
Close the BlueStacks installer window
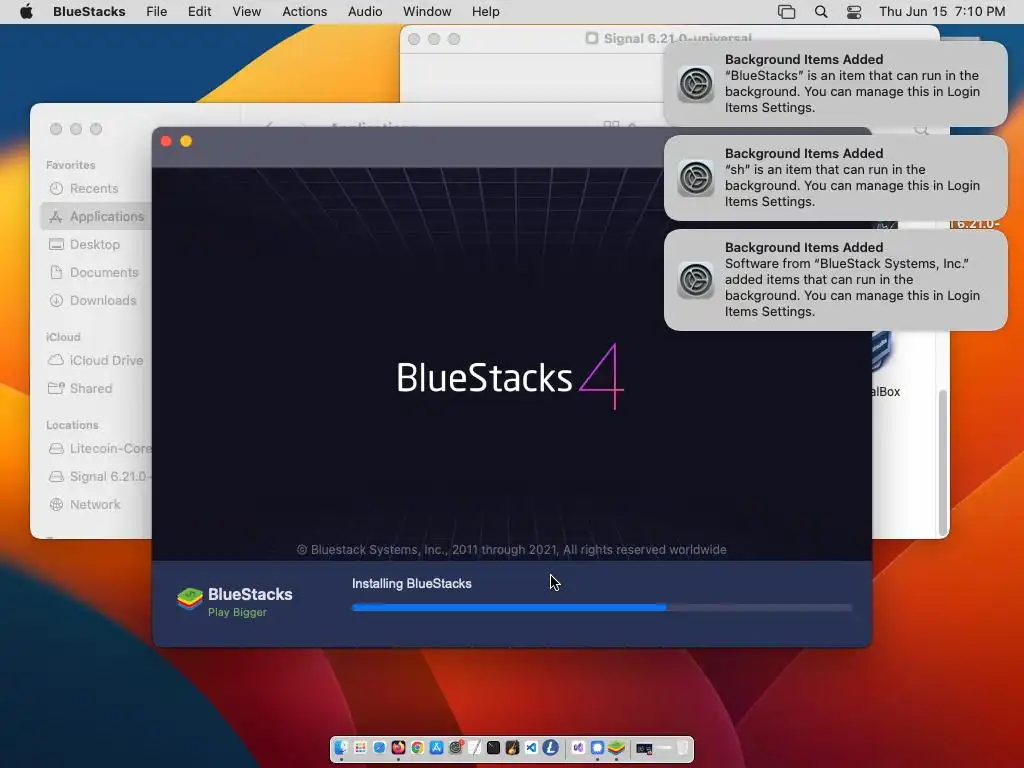[x=166, y=141]
